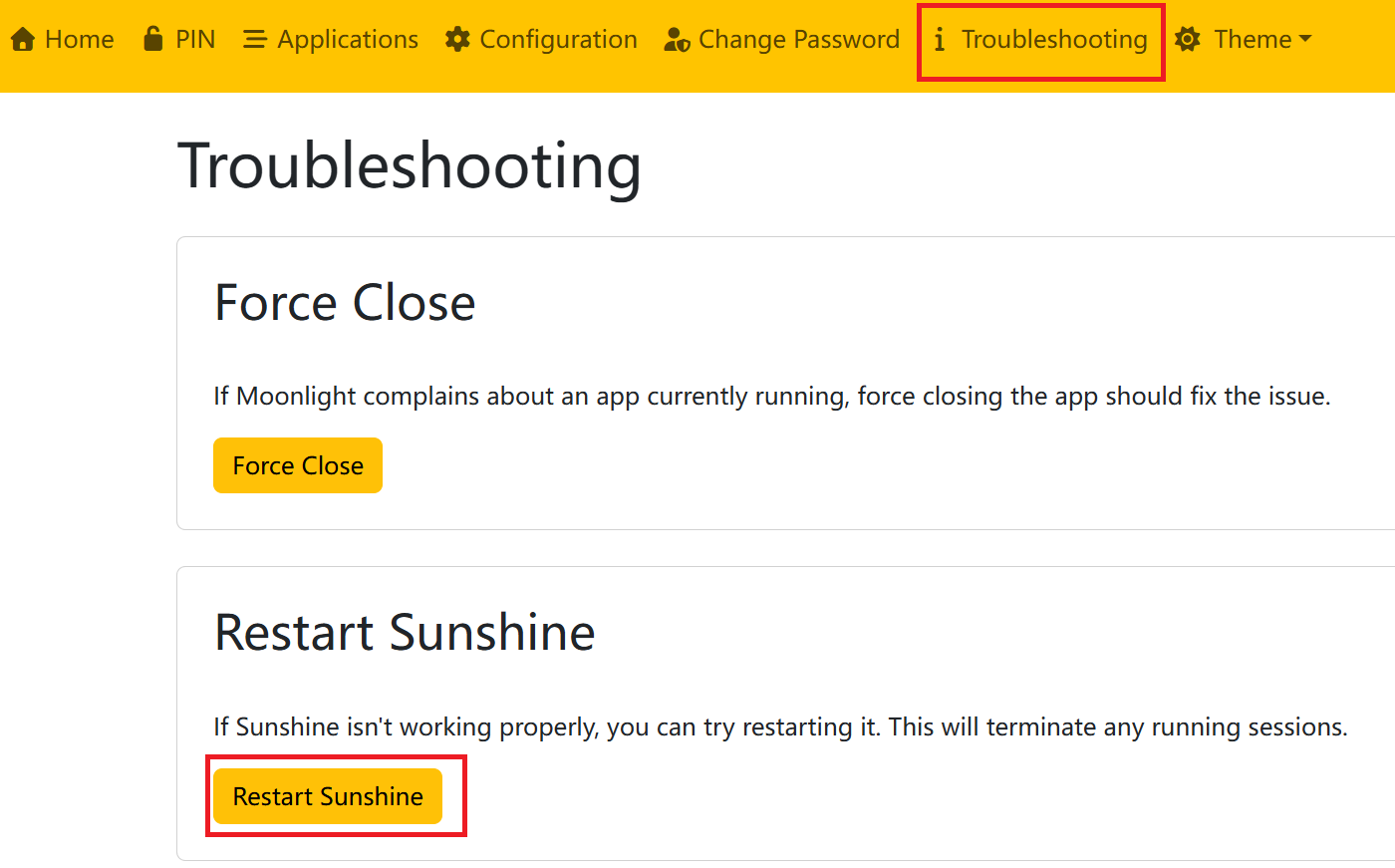This screenshot has height=868, width=1395.
Task: Click the Force Close button
Action: coord(298,465)
